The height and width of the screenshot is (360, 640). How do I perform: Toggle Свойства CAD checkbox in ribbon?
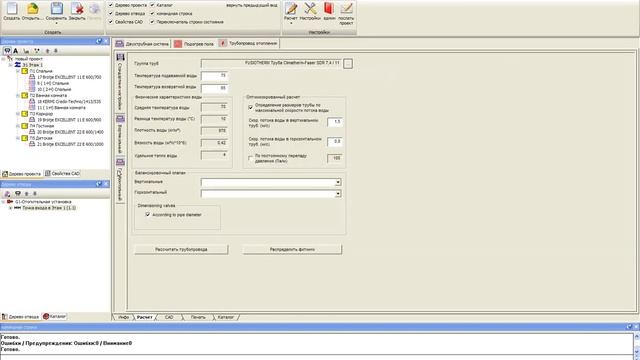[111, 22]
